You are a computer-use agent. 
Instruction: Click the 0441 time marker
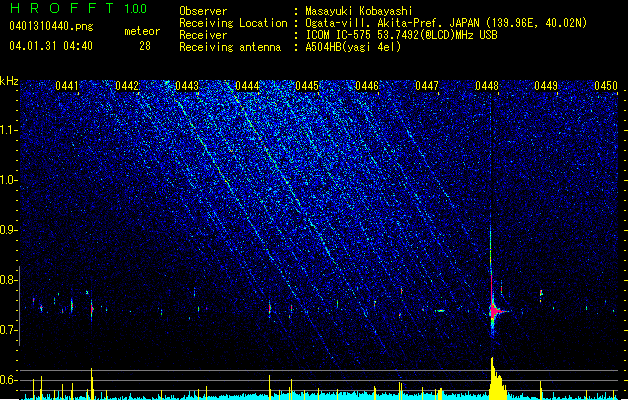pyautogui.click(x=67, y=86)
